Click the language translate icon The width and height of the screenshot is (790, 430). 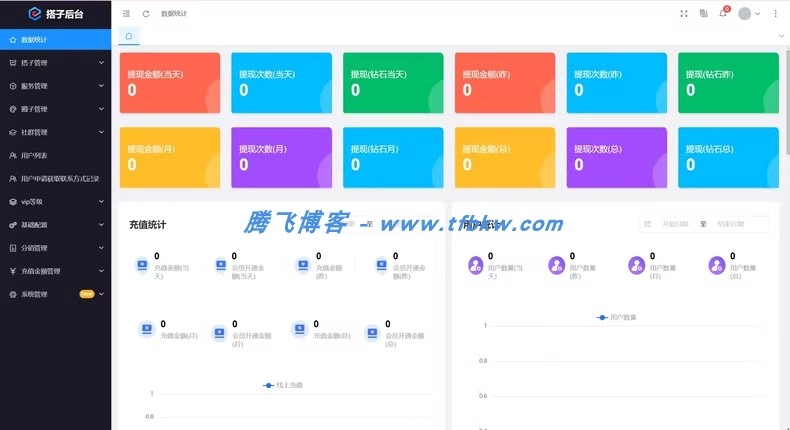[703, 14]
